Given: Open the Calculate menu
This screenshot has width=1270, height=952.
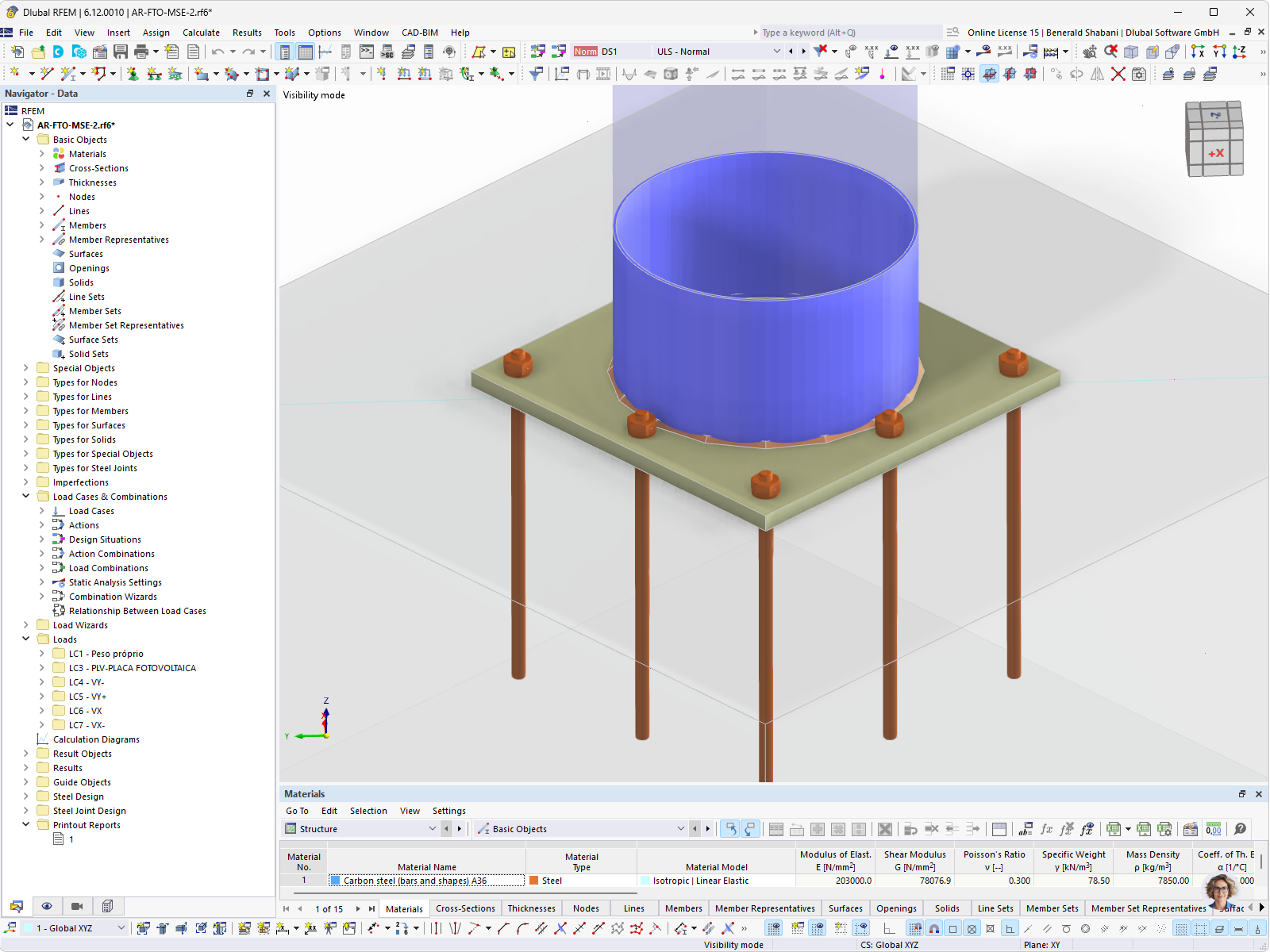Looking at the screenshot, I should [201, 33].
